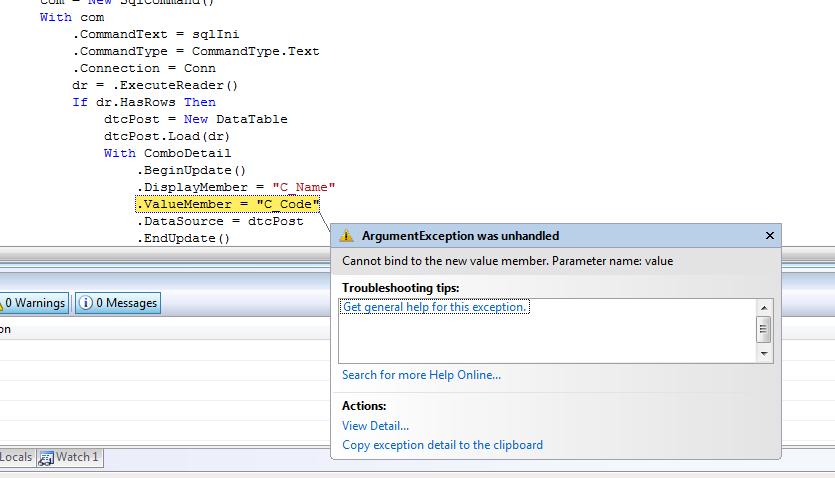
Task: Toggle the 0 Messages filter
Action: pos(117,303)
